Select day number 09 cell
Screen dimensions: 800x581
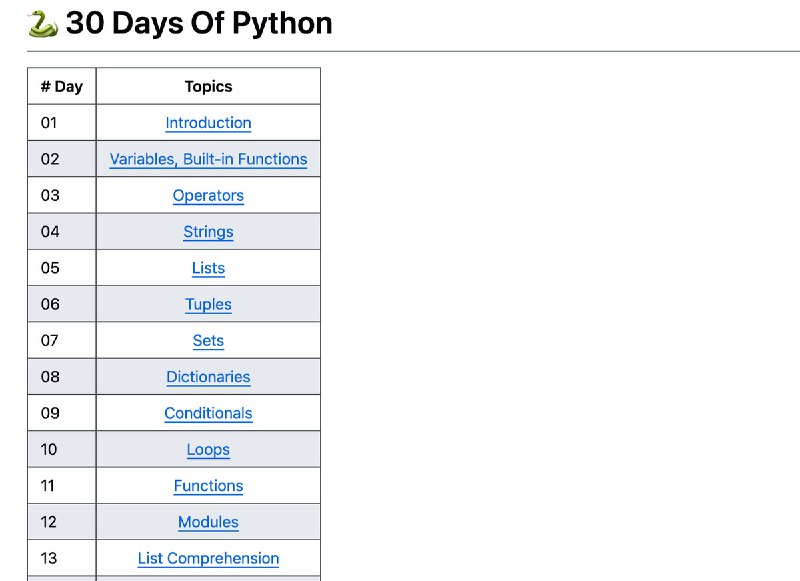coord(62,413)
